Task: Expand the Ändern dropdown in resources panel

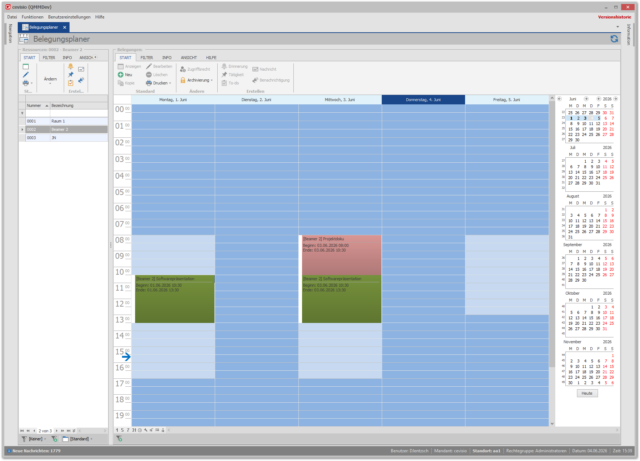Action: tap(50, 79)
